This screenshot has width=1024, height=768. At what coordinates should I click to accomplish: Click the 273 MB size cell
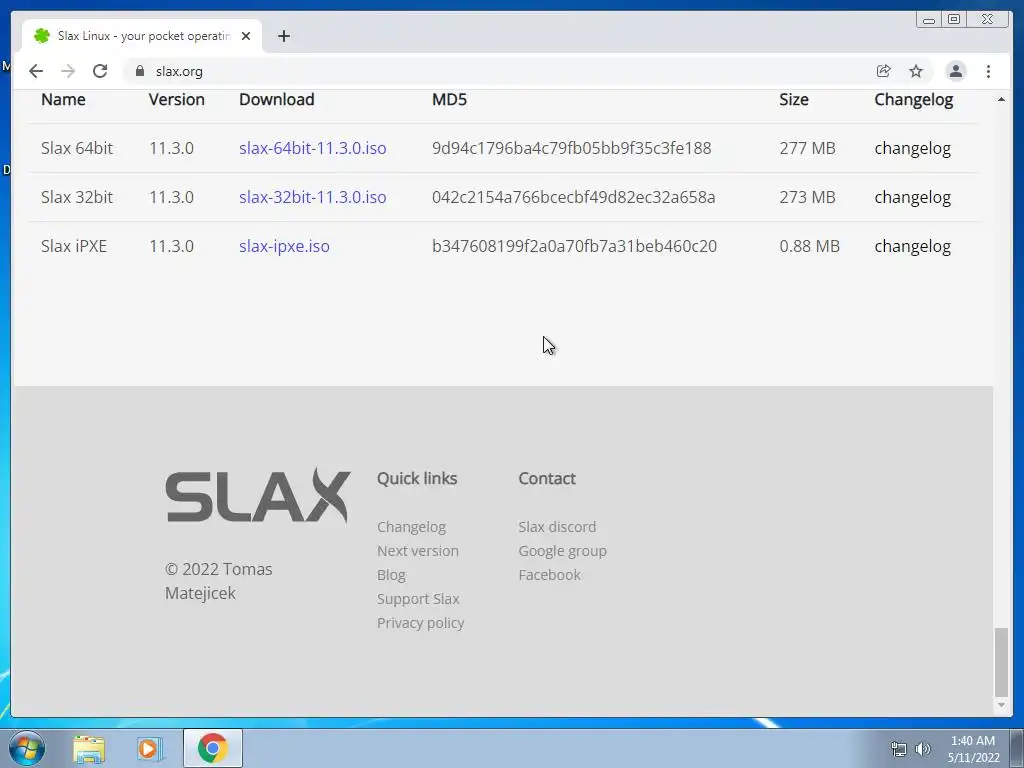tap(807, 197)
